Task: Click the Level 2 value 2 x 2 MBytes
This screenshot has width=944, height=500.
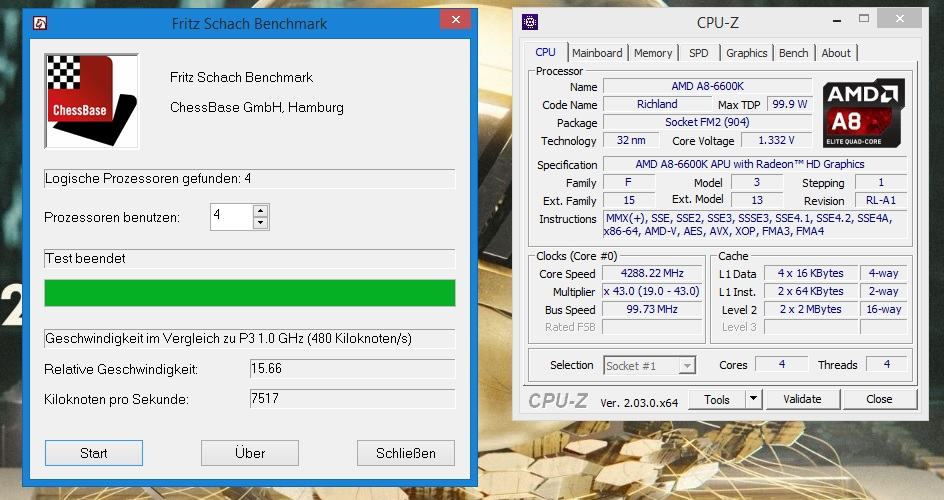Action: tap(811, 309)
